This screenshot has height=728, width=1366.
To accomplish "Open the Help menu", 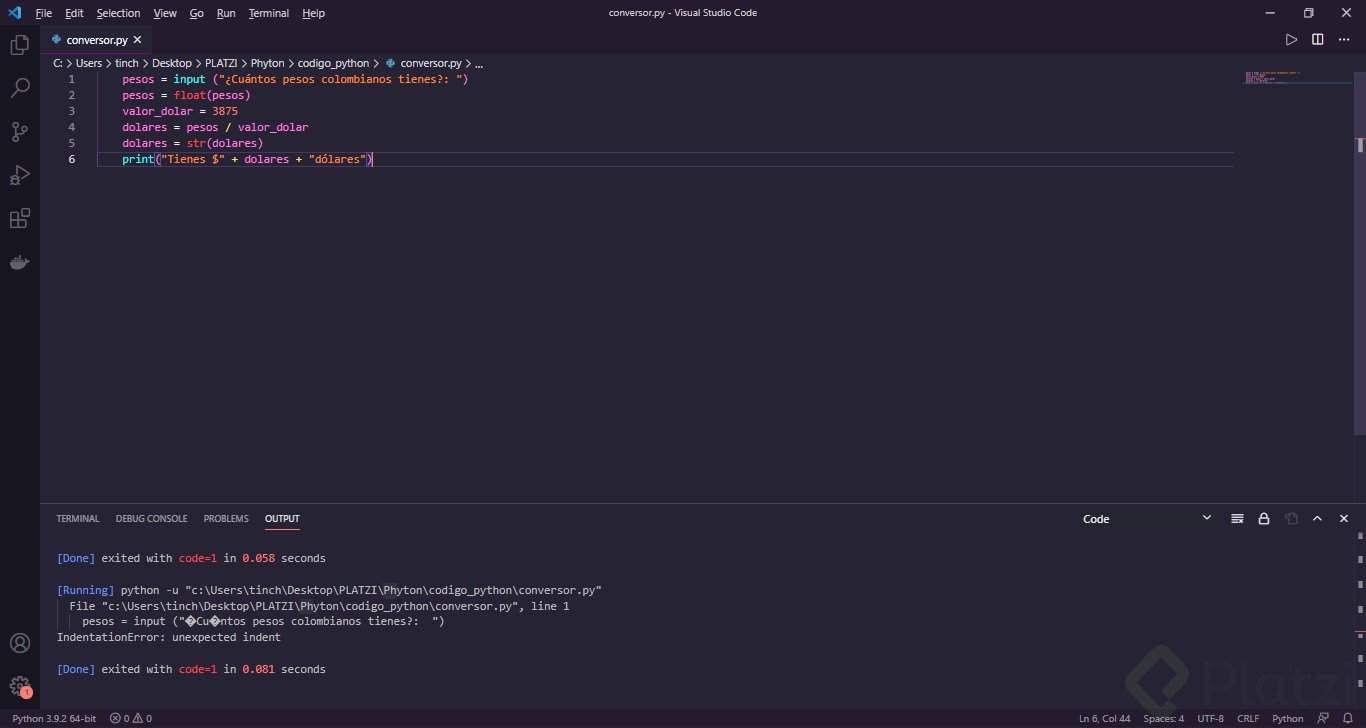I will pos(313,13).
